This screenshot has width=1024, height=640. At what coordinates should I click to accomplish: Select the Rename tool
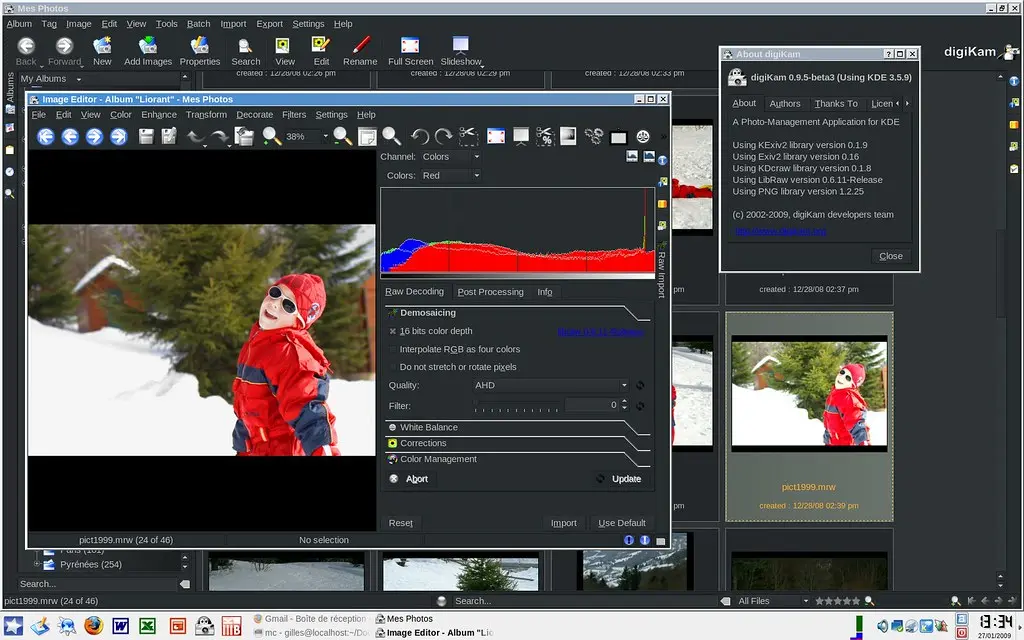pyautogui.click(x=359, y=47)
